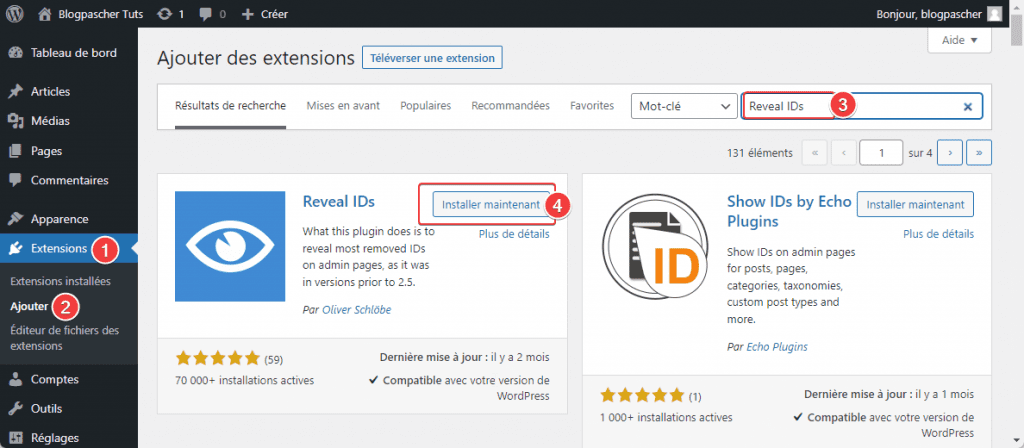This screenshot has height=448, width=1024.
Task: Open Extensions installées submenu
Action: [x=61, y=281]
